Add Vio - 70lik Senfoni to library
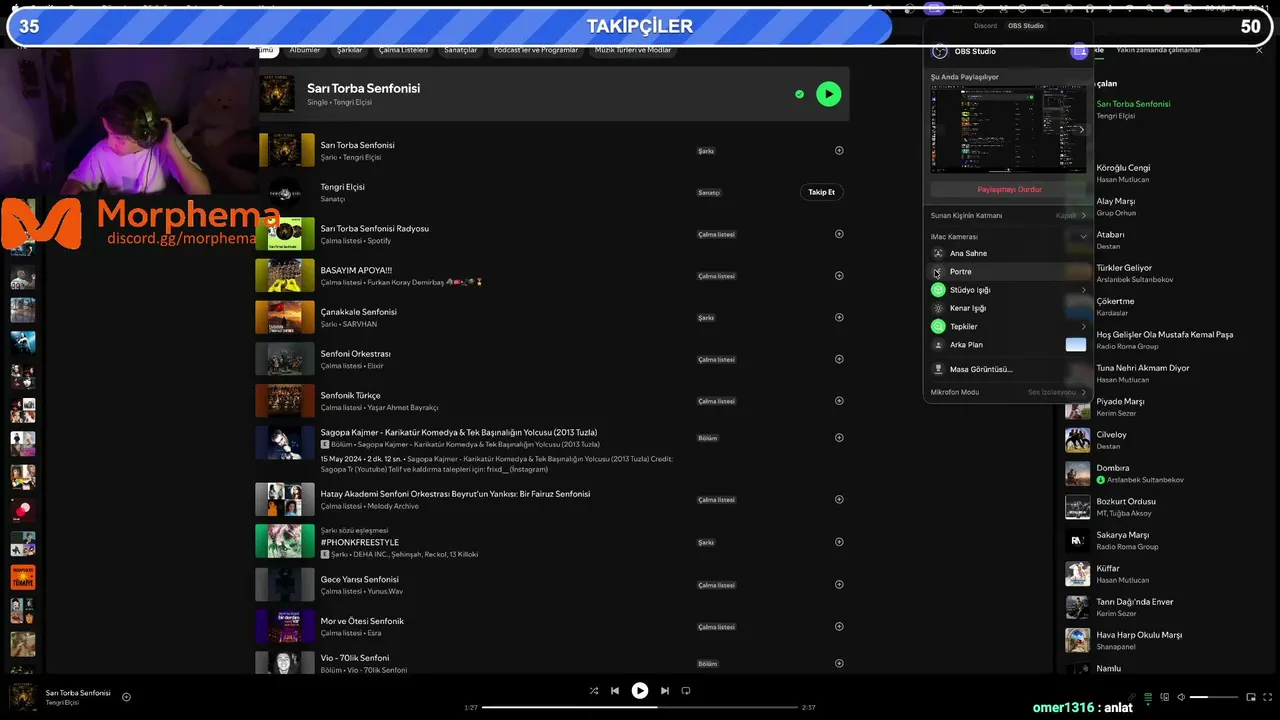The image size is (1280, 720). (839, 663)
